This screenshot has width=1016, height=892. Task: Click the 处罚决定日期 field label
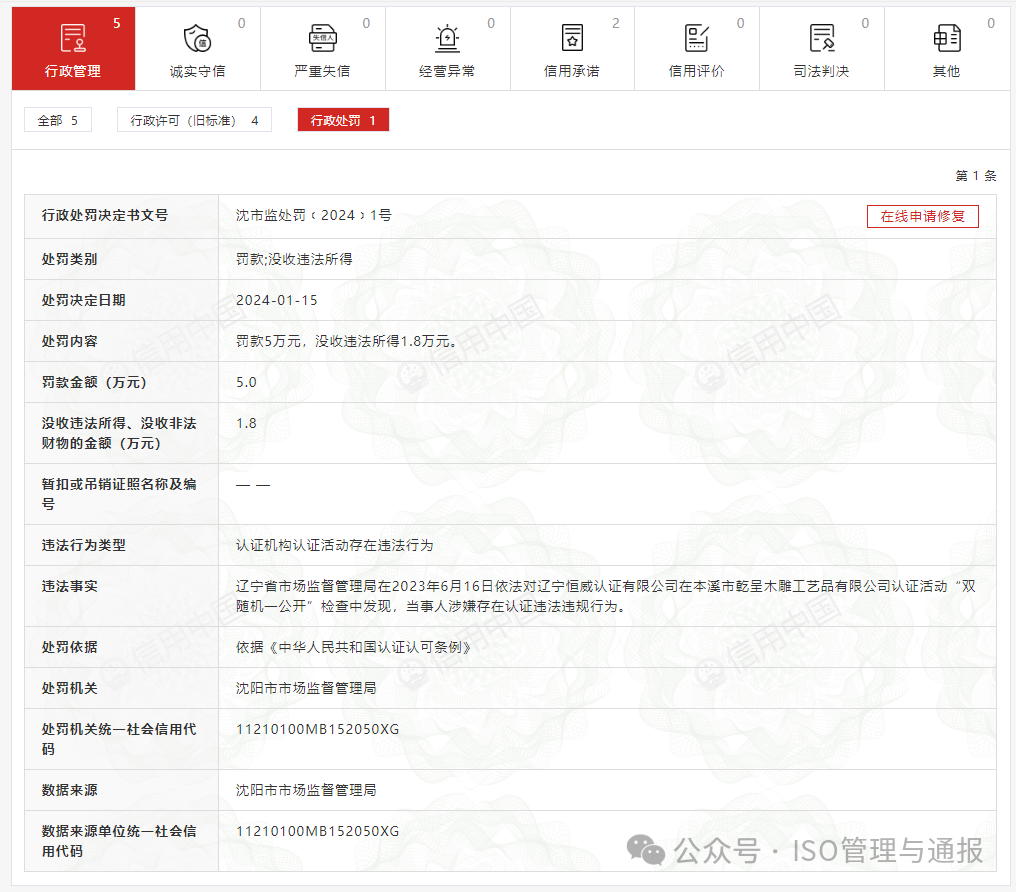click(84, 300)
